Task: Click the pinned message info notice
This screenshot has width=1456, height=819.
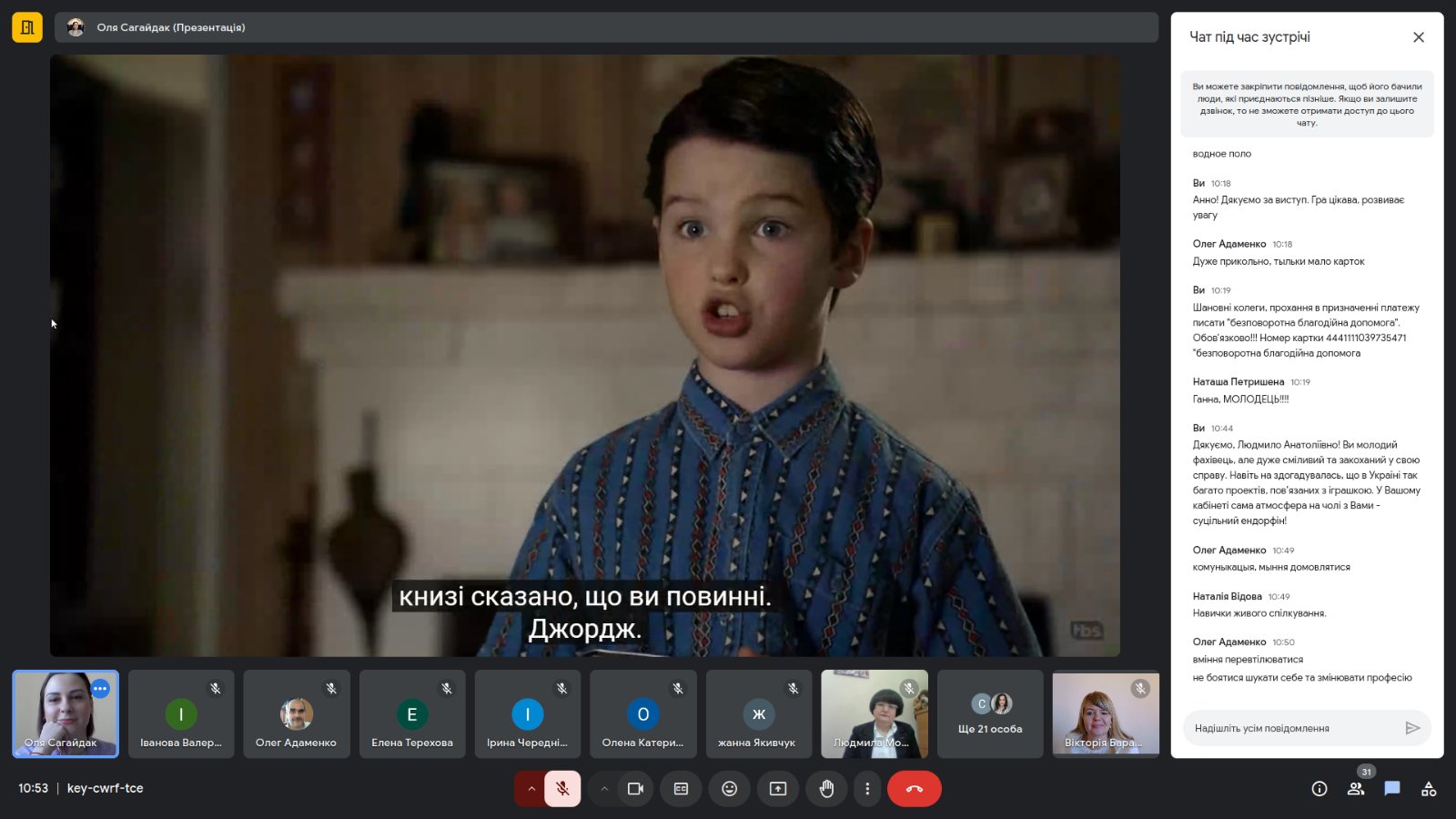Action: [1307, 105]
